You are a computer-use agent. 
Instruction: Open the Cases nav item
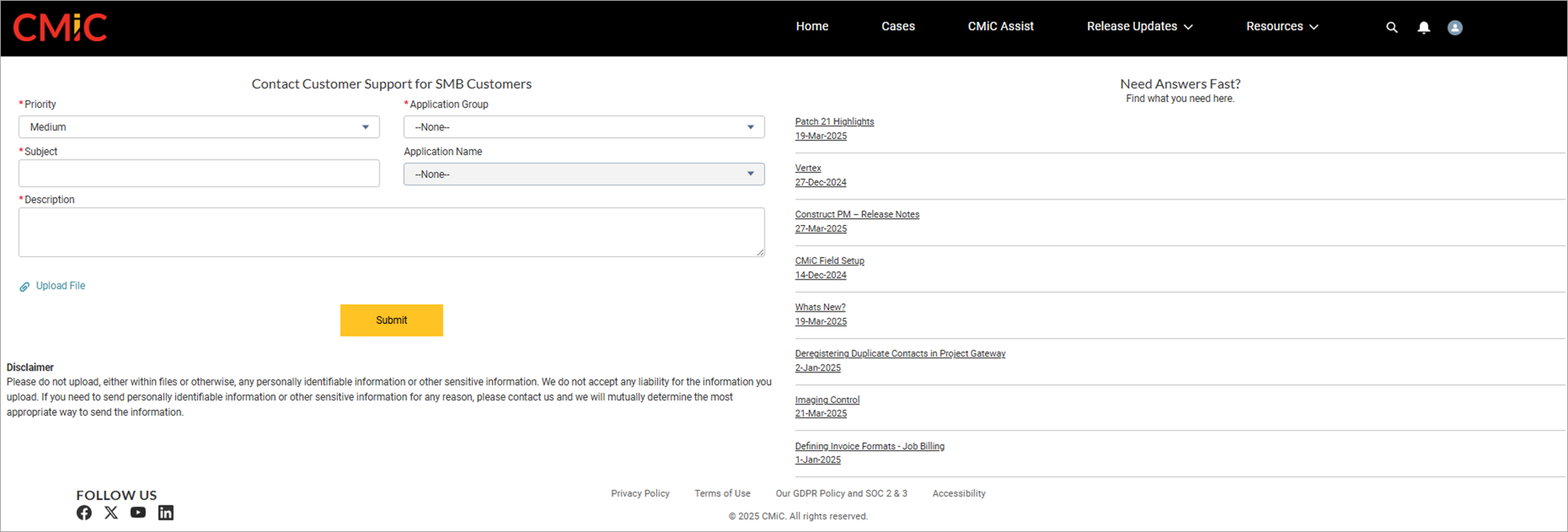(x=898, y=26)
